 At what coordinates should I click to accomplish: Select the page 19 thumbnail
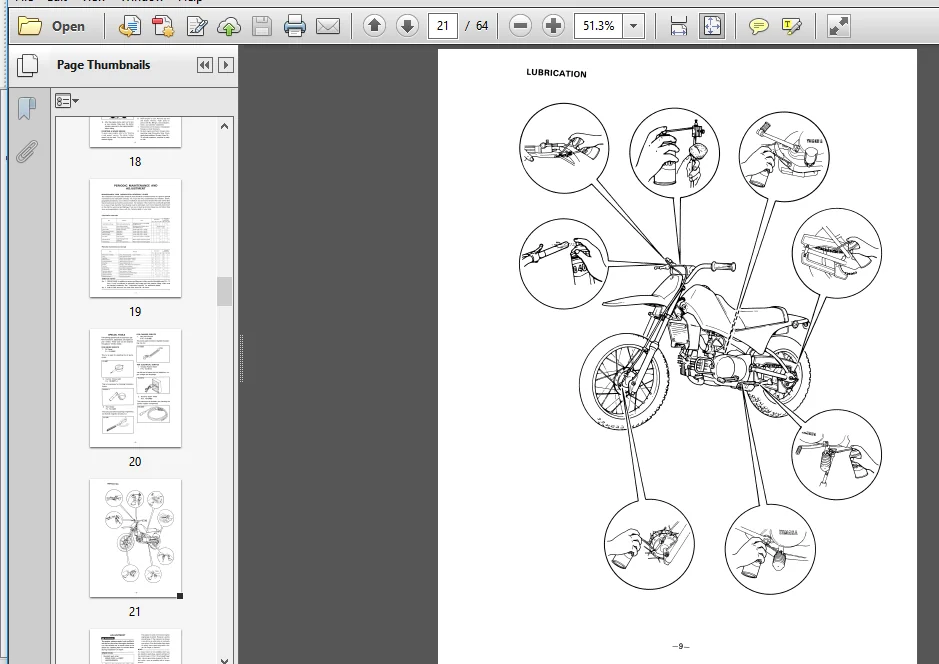(x=135, y=238)
